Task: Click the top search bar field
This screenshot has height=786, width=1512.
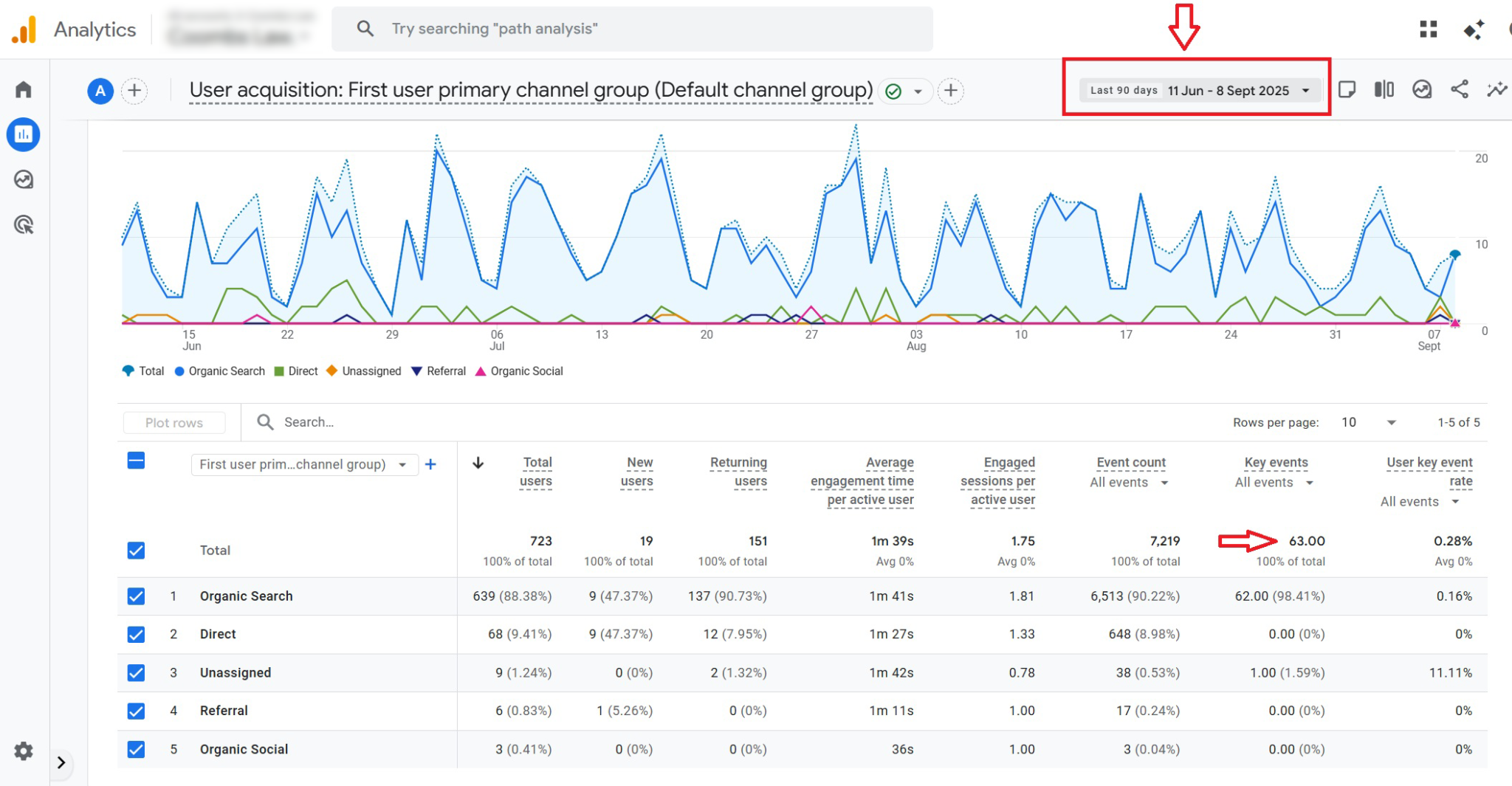Action: tap(632, 29)
